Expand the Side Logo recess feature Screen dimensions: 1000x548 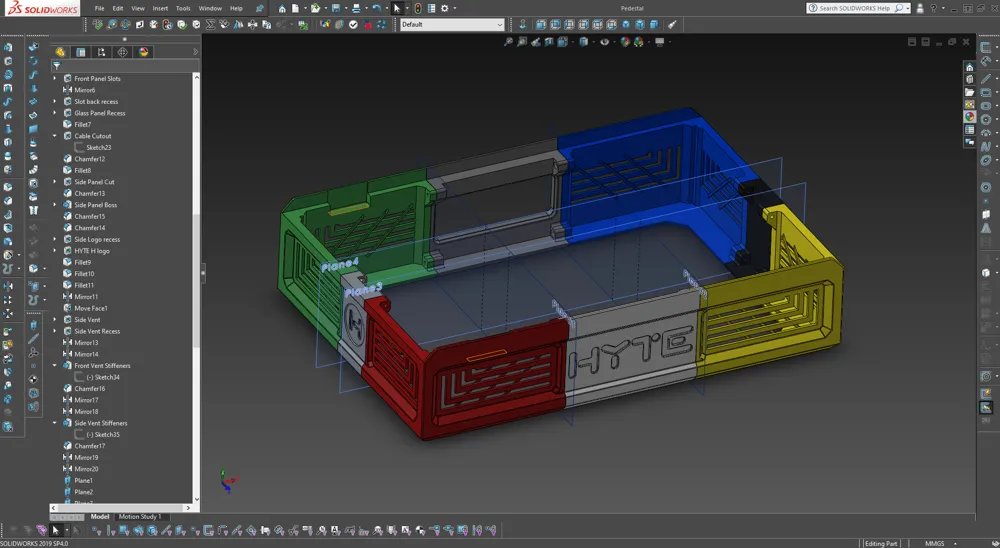pos(54,239)
